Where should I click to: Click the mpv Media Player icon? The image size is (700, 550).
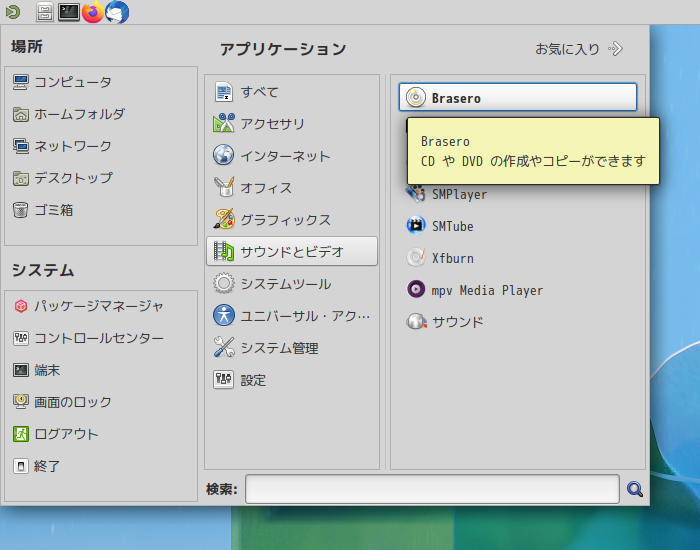pyautogui.click(x=416, y=289)
